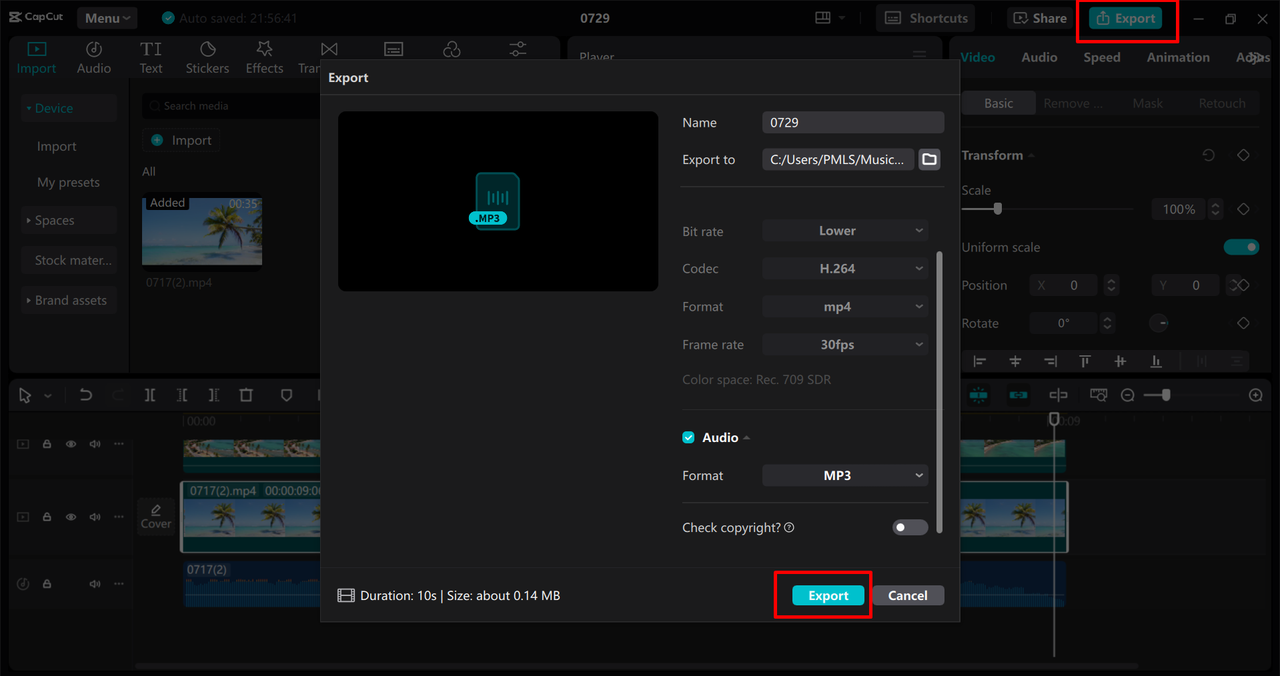
Task: Open the video Format mp4 dropdown
Action: [845, 307]
